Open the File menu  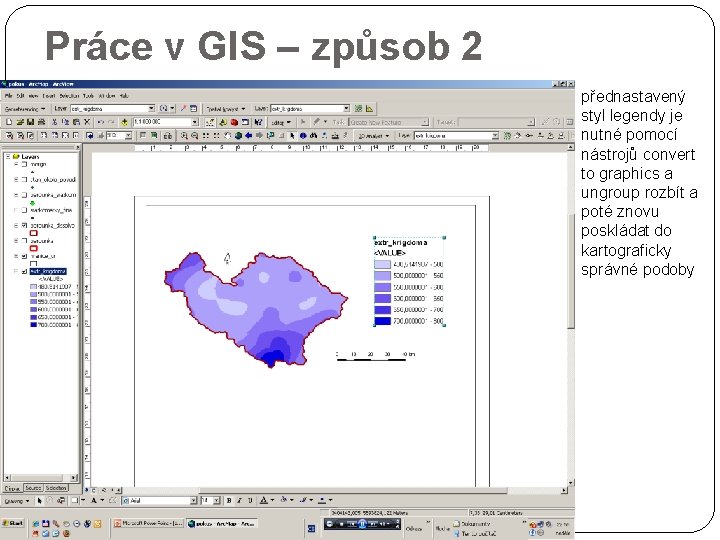coord(8,96)
